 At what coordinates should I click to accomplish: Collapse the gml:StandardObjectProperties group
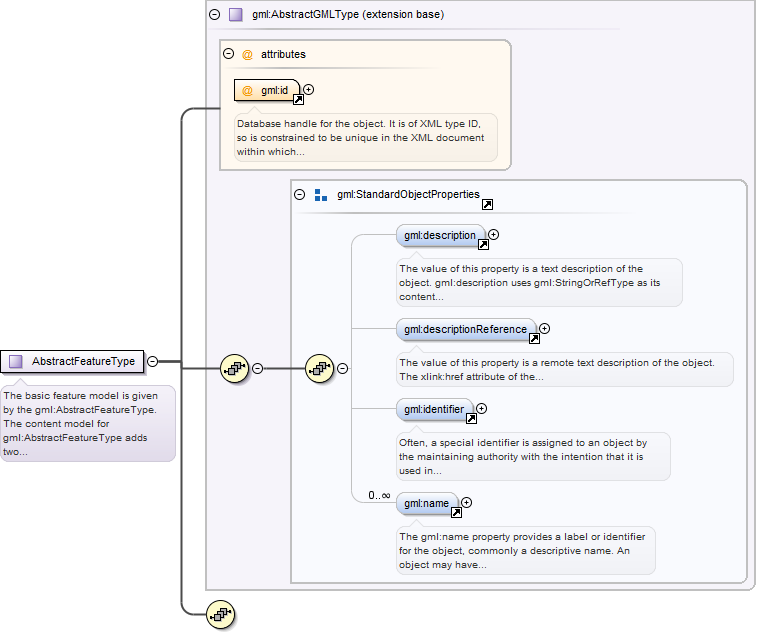[x=299, y=195]
